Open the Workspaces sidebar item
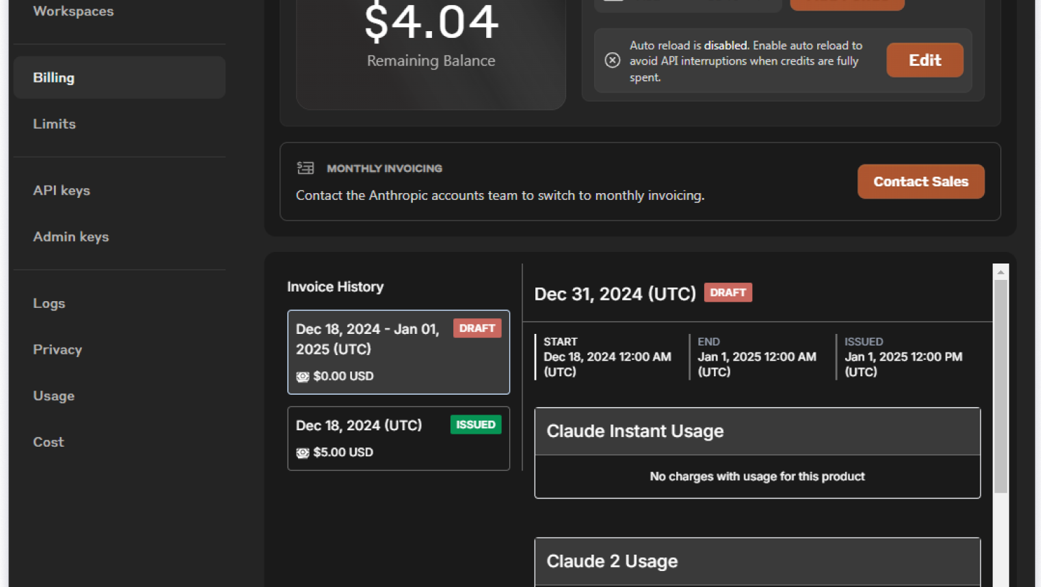This screenshot has height=587, width=1041. tap(73, 11)
